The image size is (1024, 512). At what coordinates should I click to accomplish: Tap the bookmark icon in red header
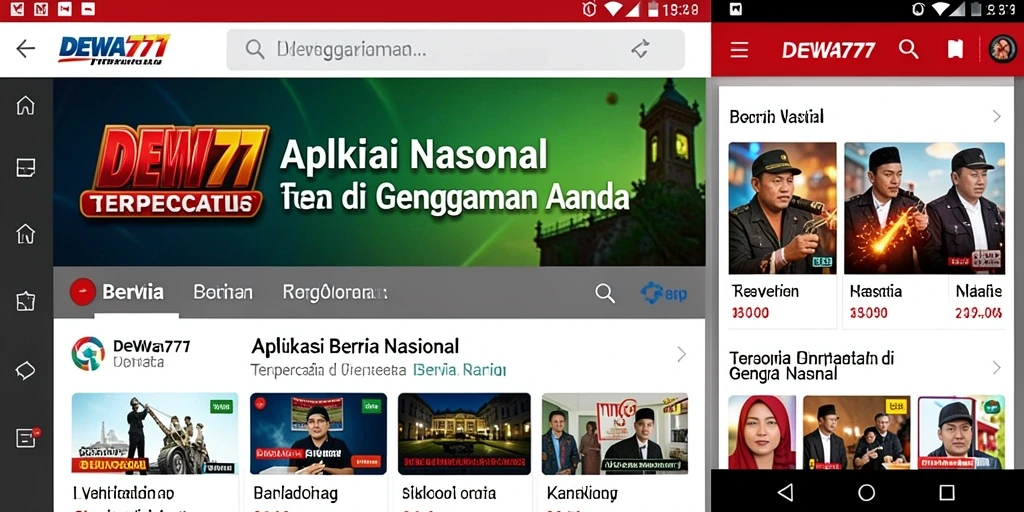[x=955, y=49]
